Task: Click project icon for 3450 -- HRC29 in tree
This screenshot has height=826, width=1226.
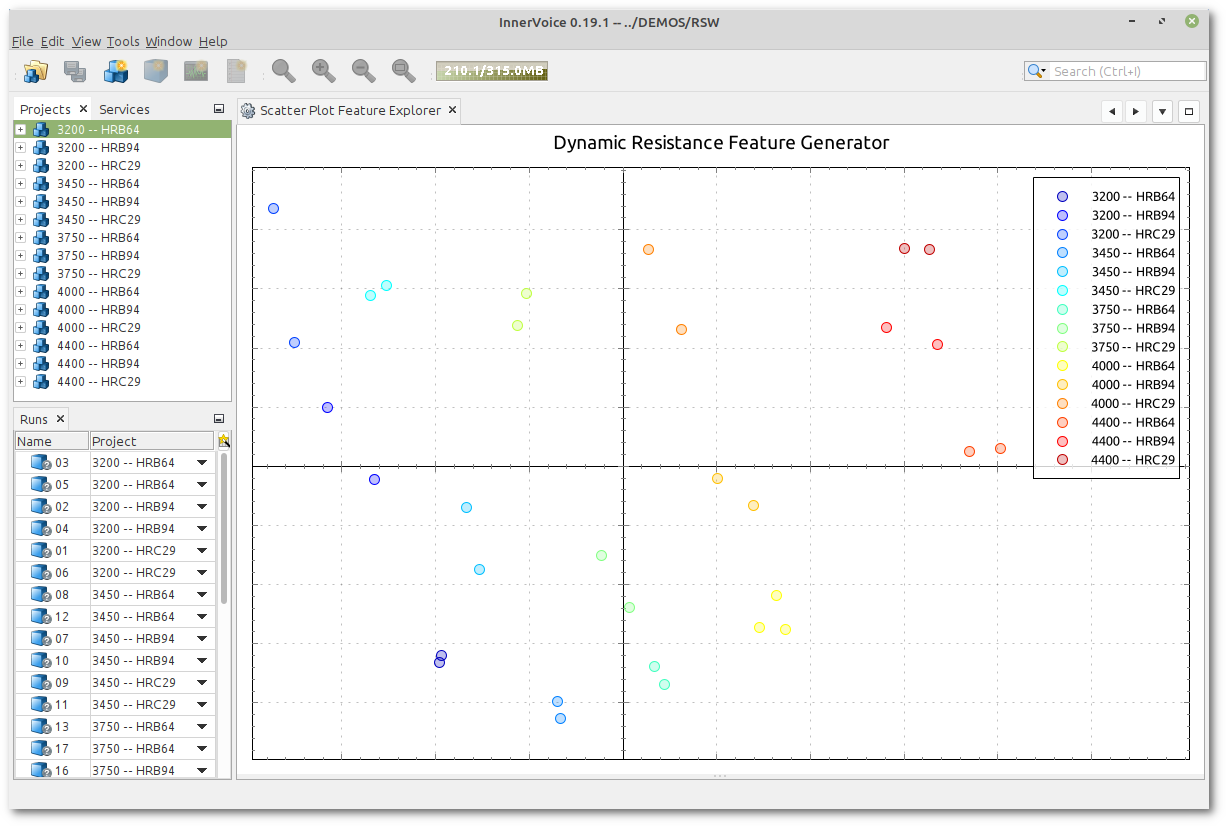Action: coord(41,220)
